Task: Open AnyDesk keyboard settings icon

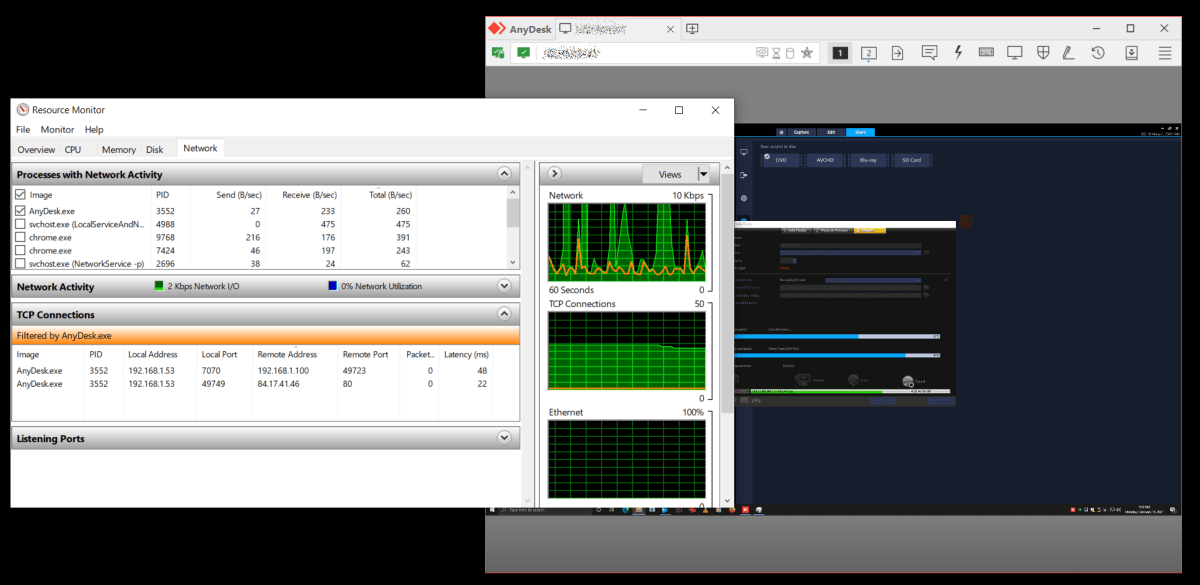Action: [986, 53]
